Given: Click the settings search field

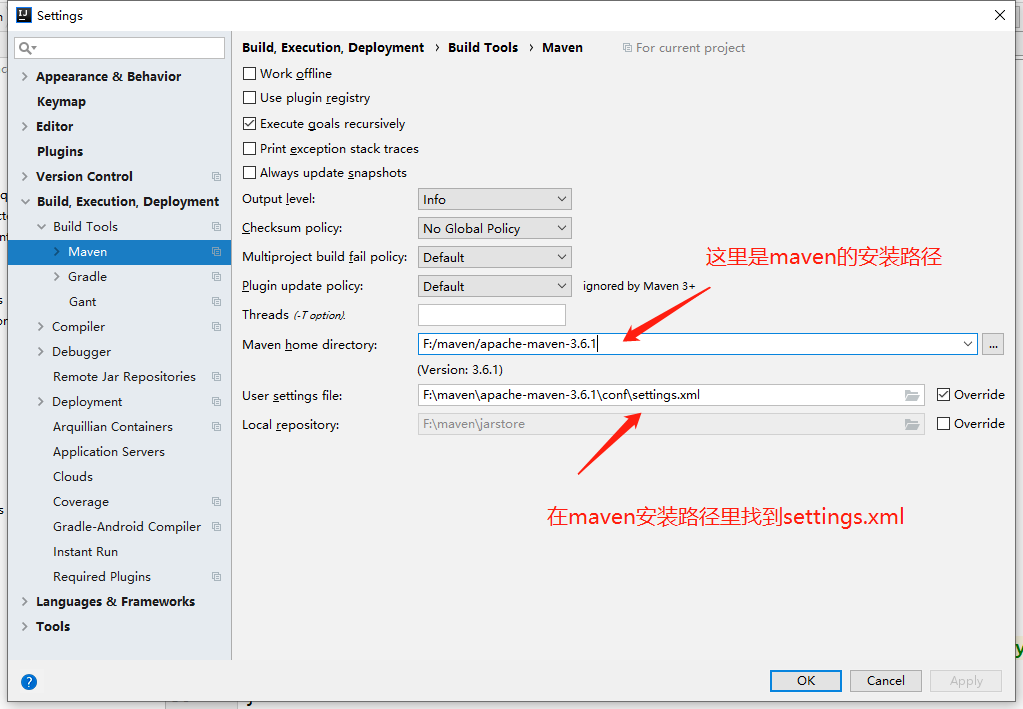Looking at the screenshot, I should [119, 48].
